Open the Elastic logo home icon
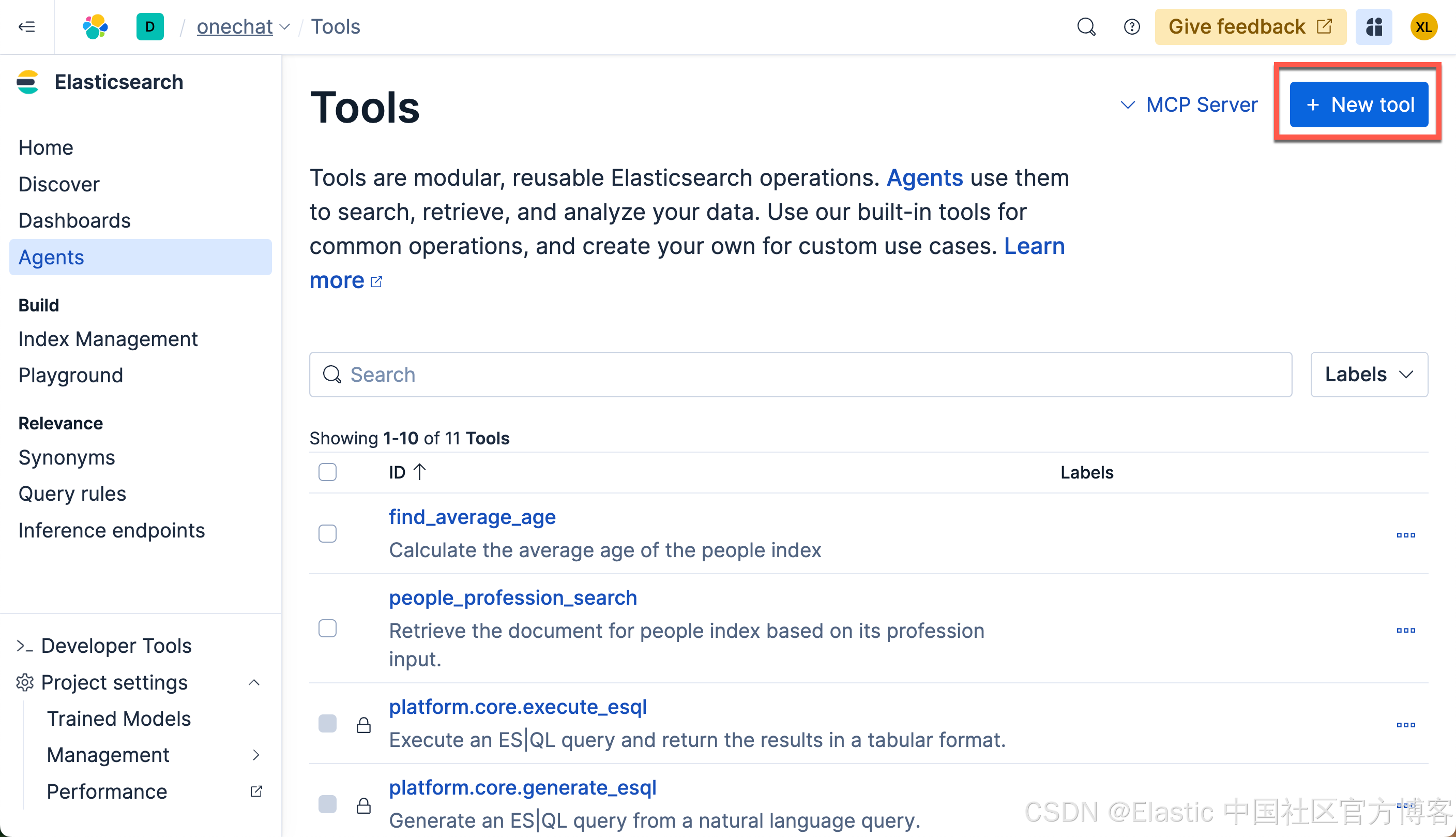This screenshot has width=1456, height=837. pos(95,26)
